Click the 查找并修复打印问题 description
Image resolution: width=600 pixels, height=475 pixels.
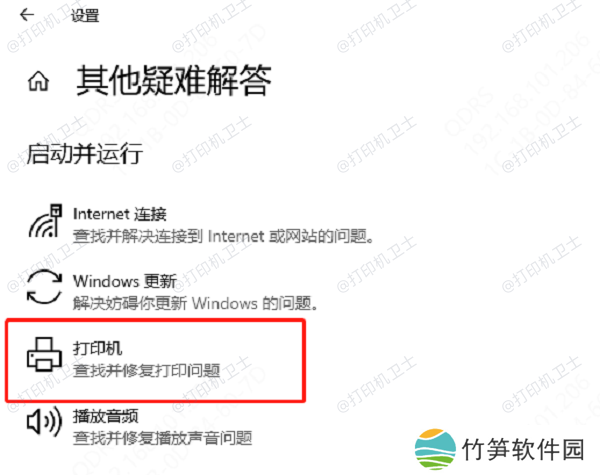pos(147,371)
